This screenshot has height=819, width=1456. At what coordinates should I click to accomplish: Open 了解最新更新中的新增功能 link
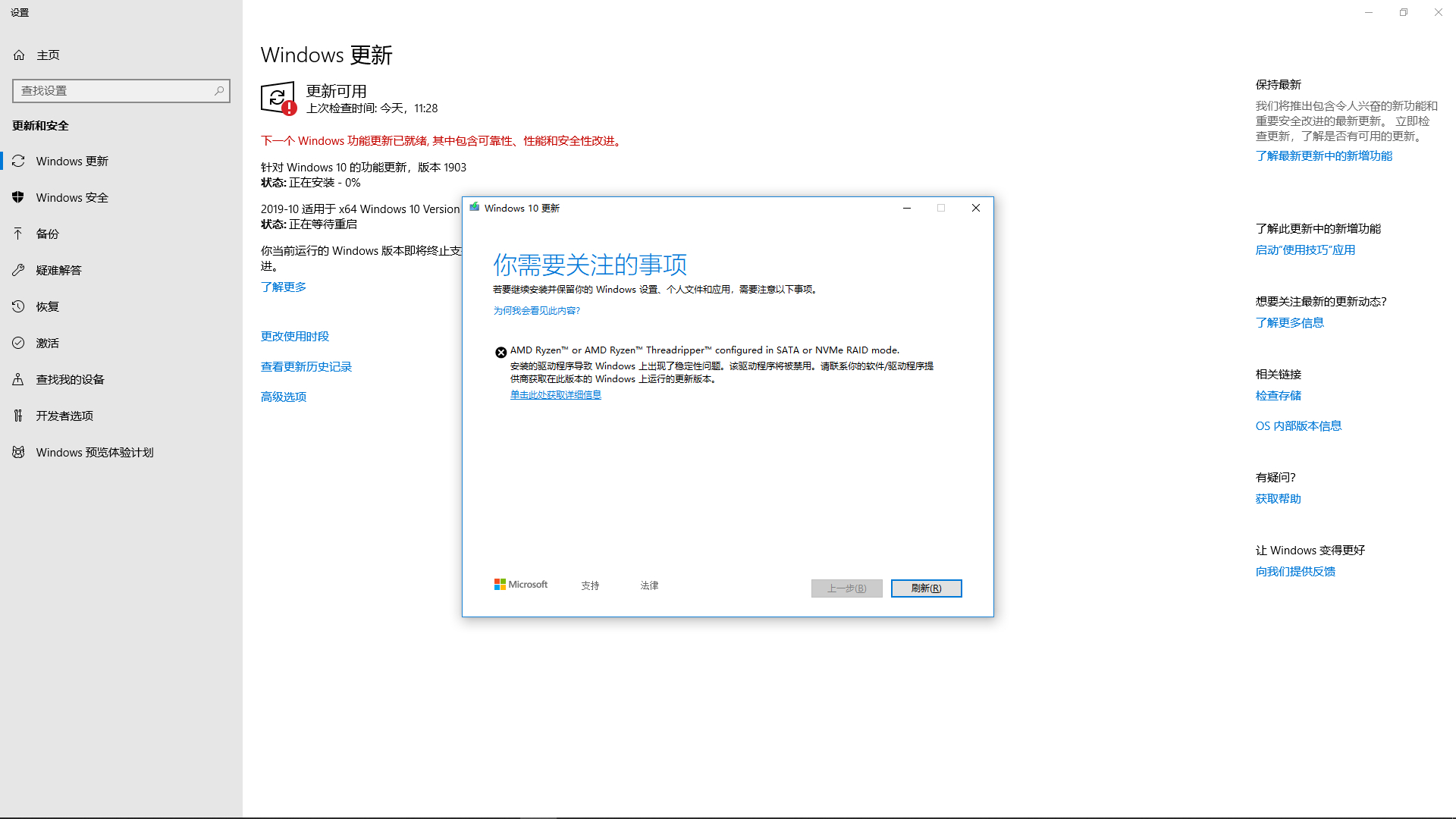point(1324,156)
